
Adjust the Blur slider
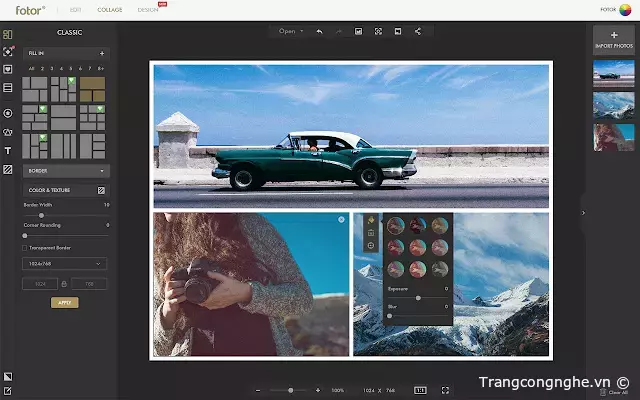click(389, 316)
